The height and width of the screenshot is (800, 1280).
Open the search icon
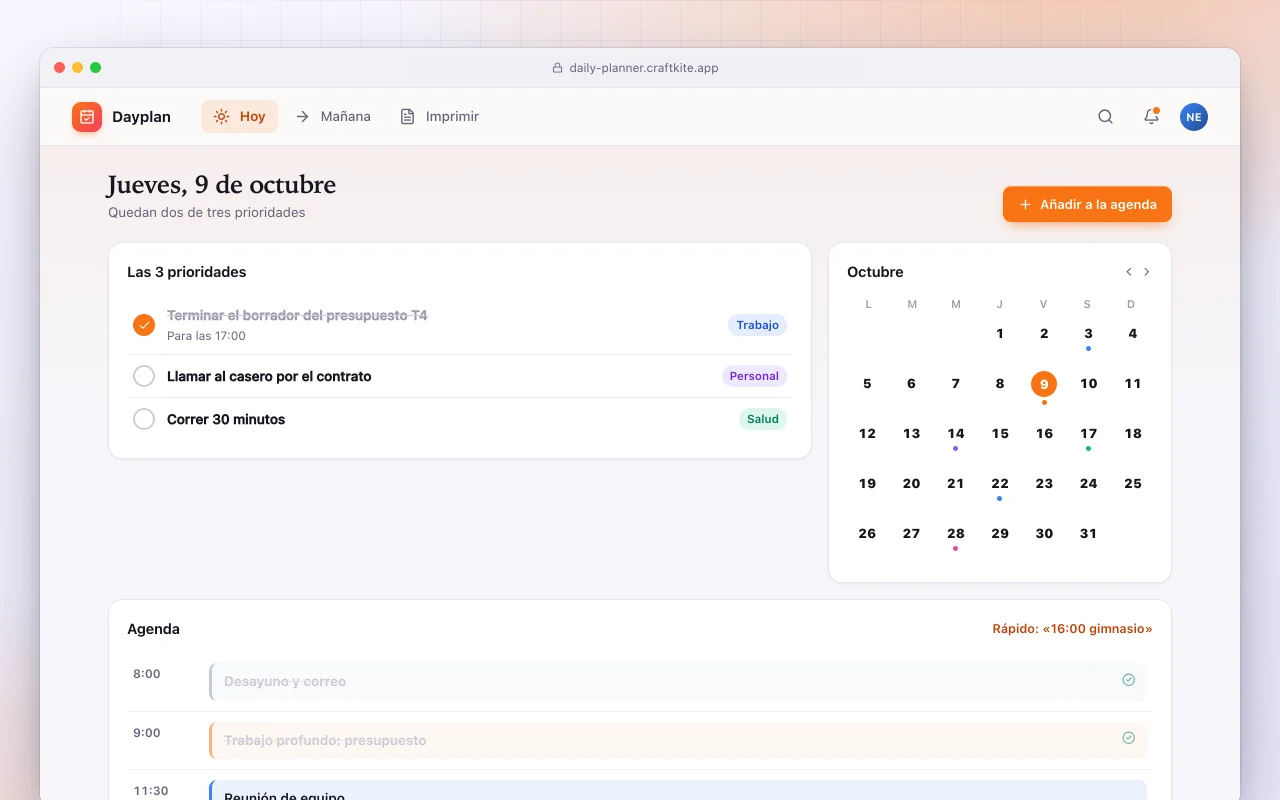[1105, 117]
